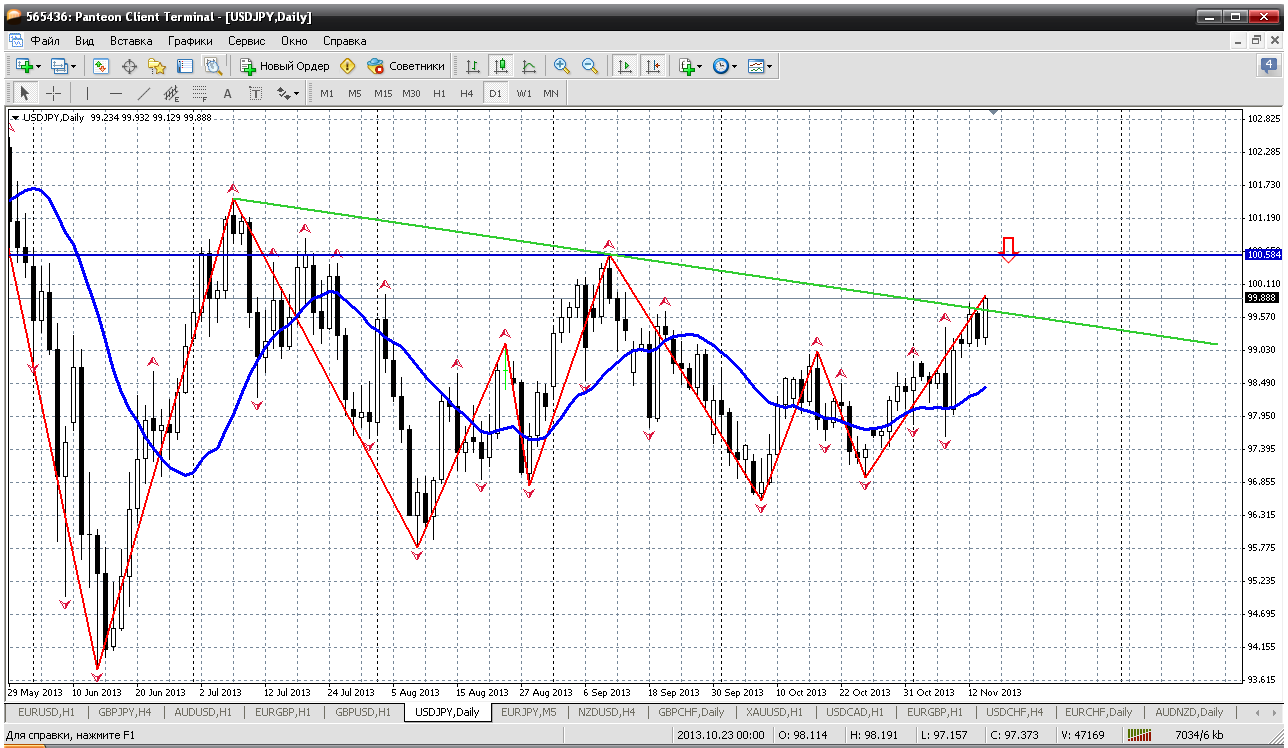Select the Trendline drawing tool
This screenshot has width=1288, height=748.
(x=144, y=93)
